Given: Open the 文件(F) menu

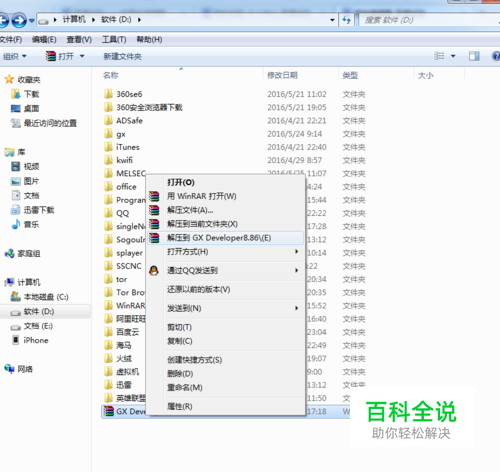Looking at the screenshot, I should click(11, 40).
